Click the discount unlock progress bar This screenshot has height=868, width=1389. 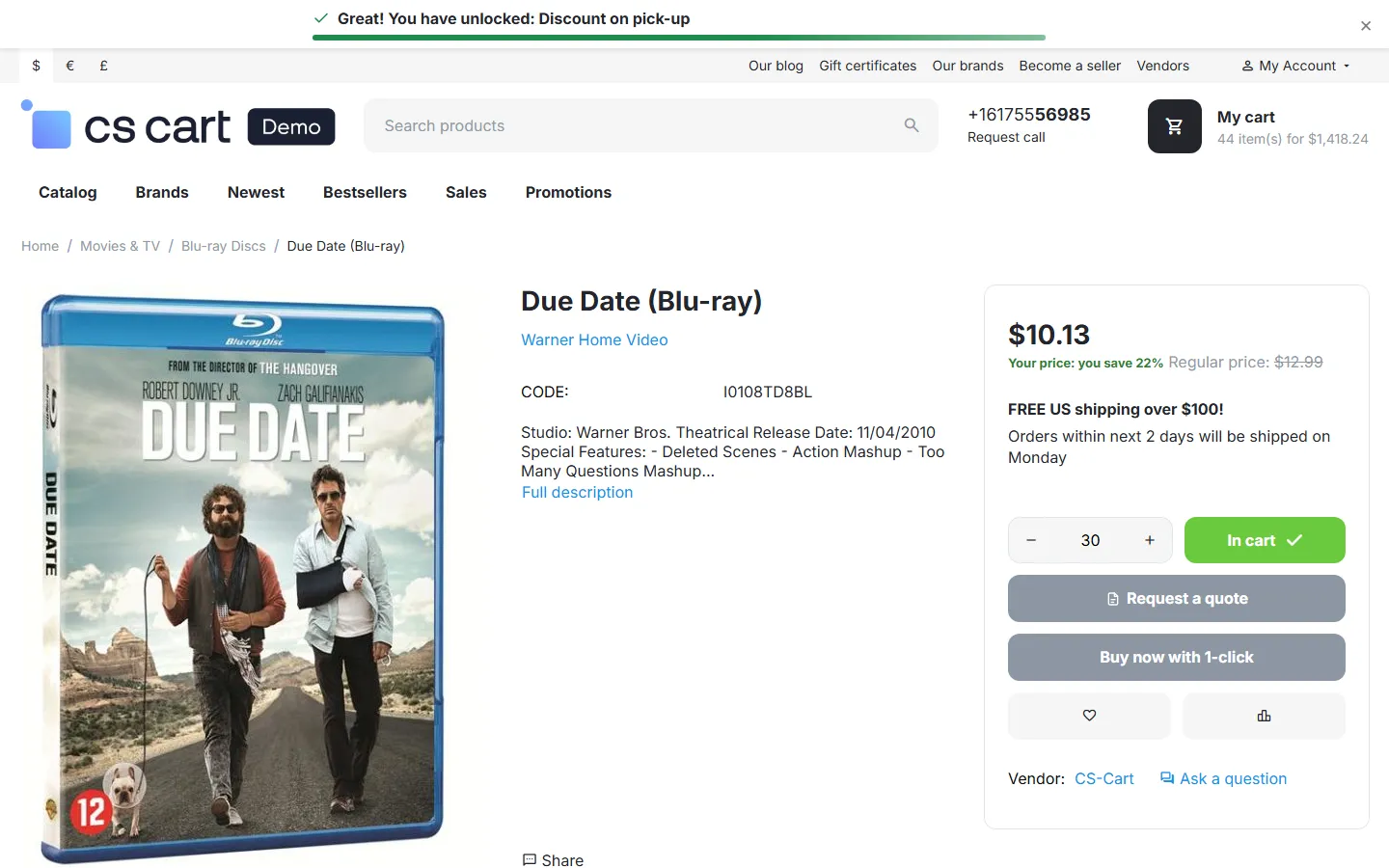point(679,38)
